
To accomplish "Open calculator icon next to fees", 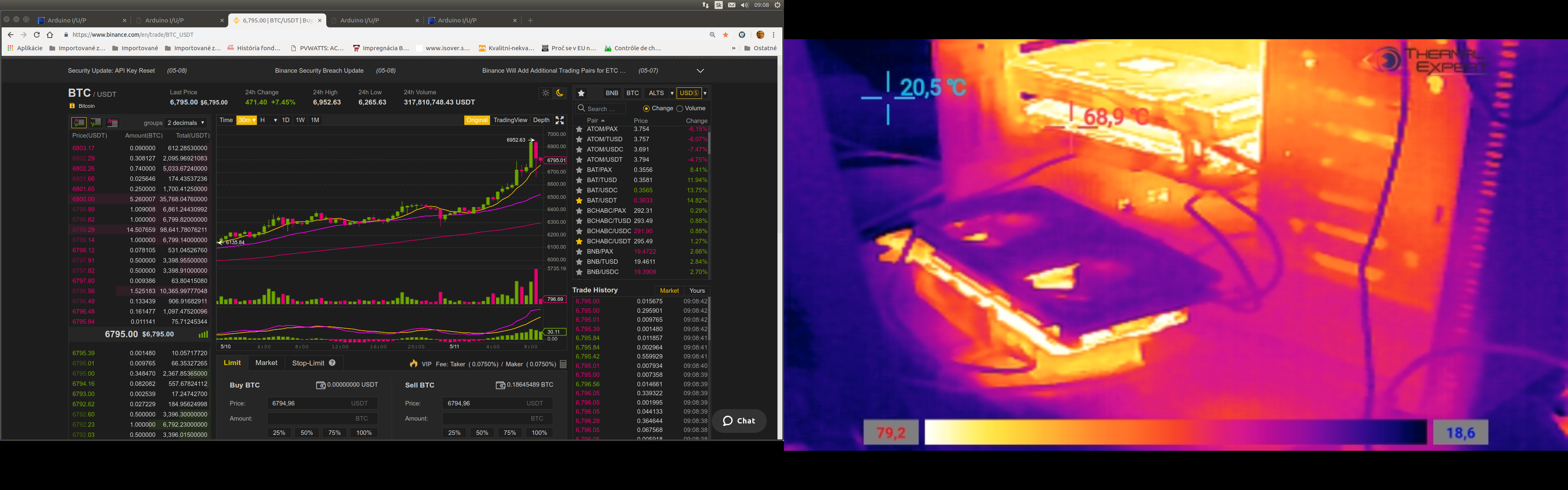I will (x=563, y=364).
